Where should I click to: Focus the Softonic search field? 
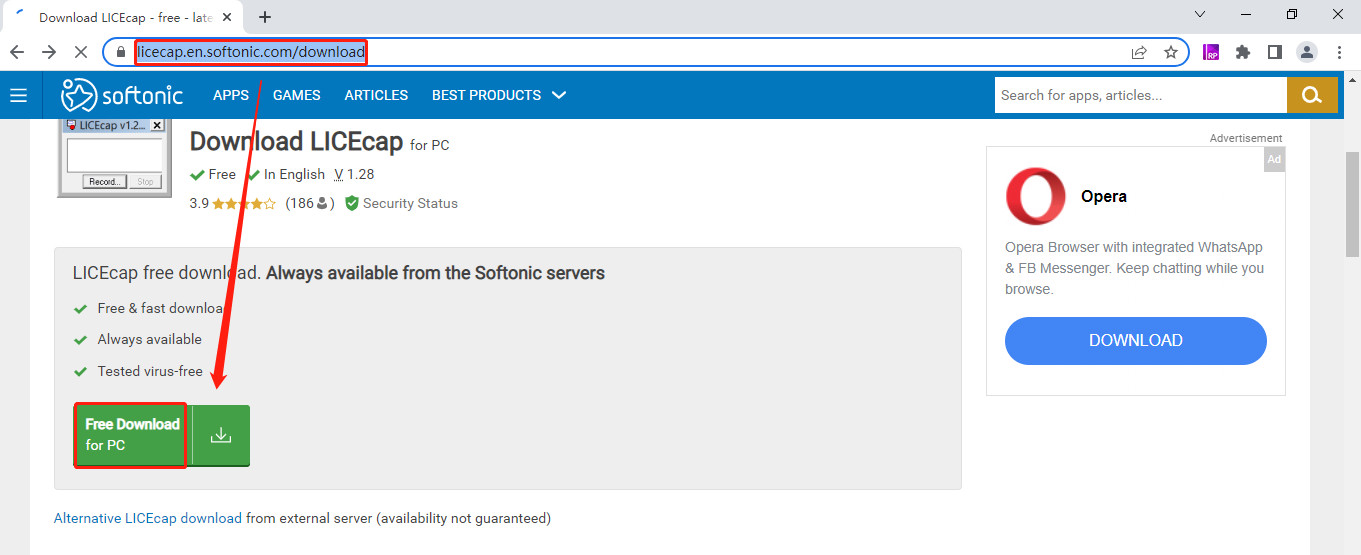click(1141, 95)
